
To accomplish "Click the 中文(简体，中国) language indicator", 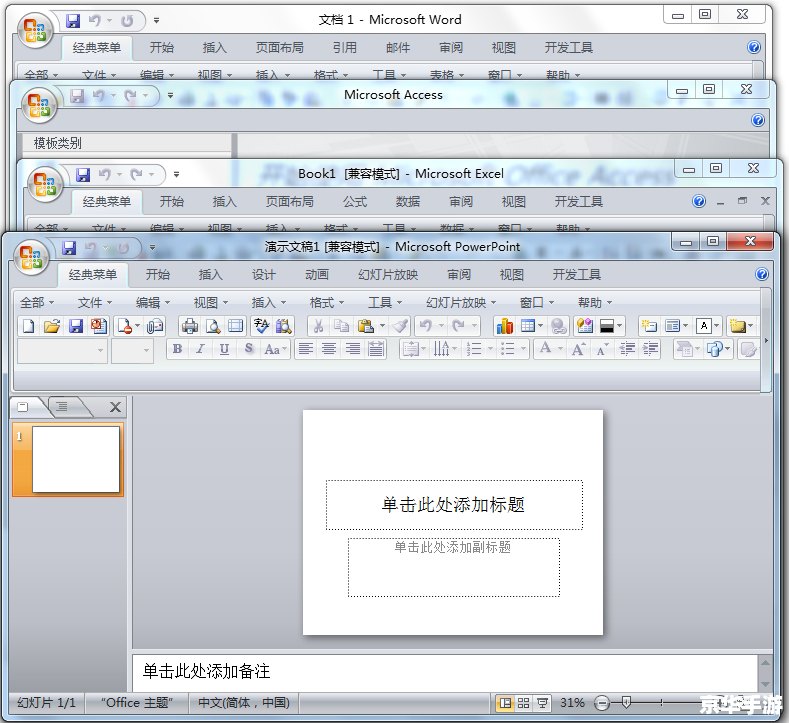I will tap(244, 703).
